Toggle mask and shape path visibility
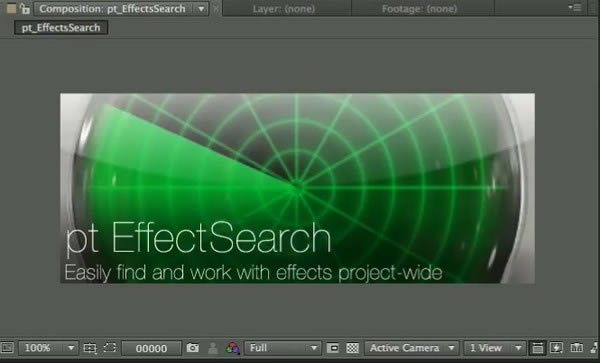The image size is (600, 363). coord(110,348)
